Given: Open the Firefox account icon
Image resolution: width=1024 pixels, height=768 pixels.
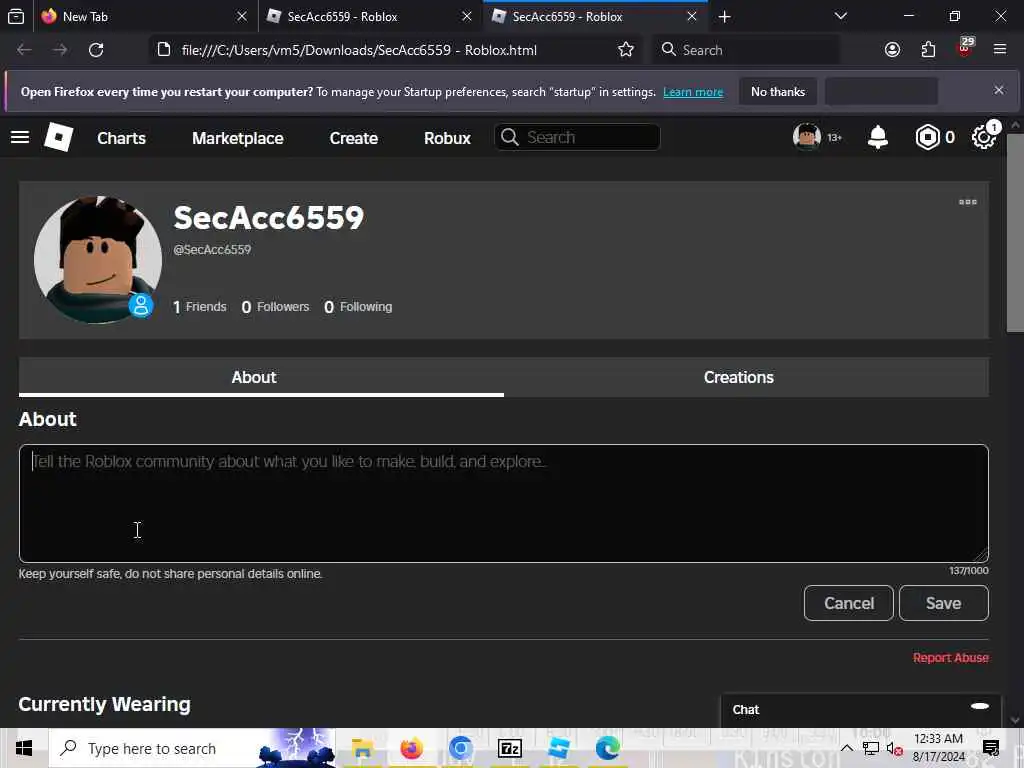Looking at the screenshot, I should tap(892, 50).
